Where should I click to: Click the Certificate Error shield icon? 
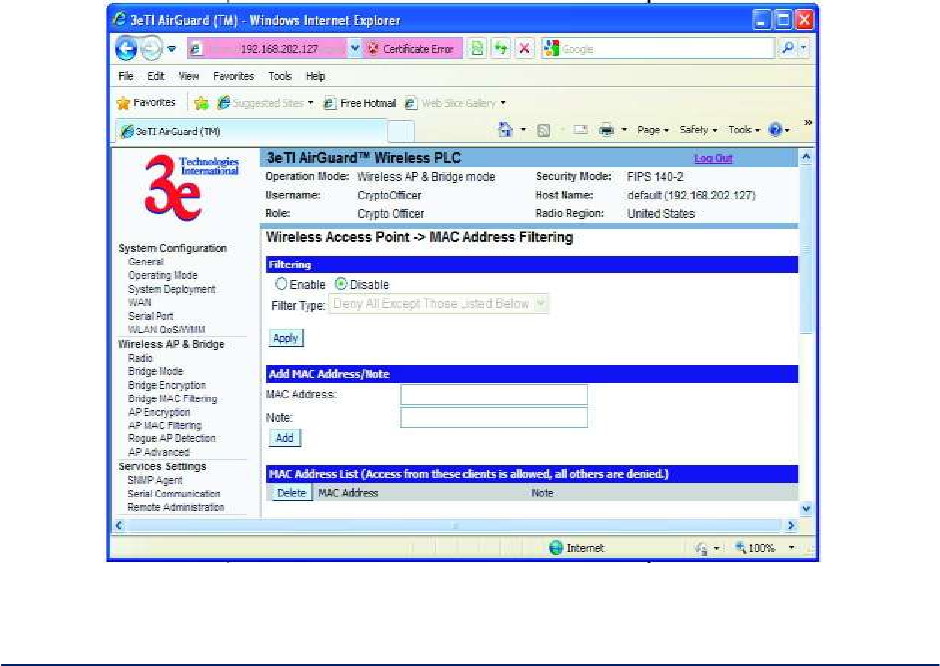pos(373,49)
